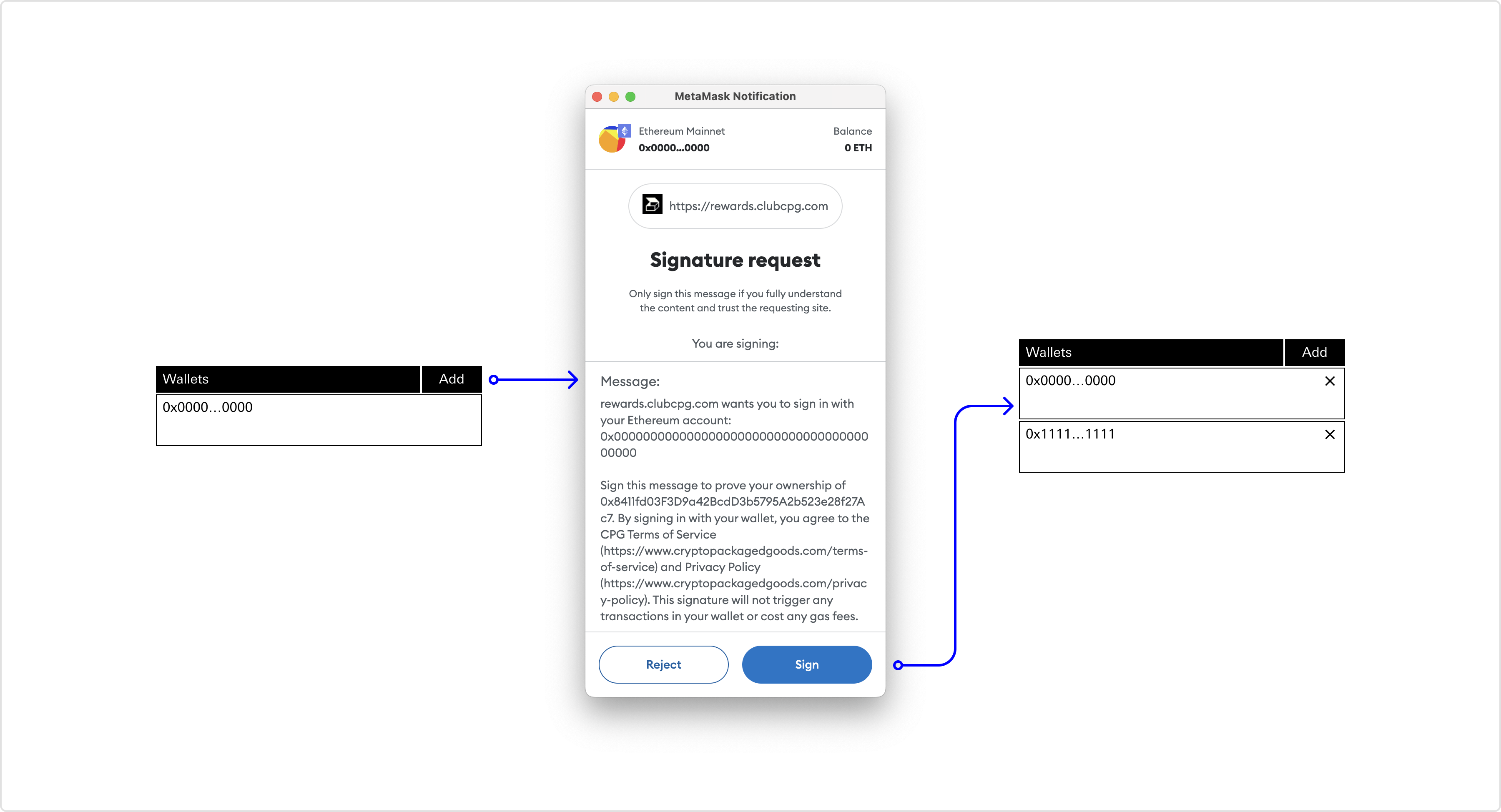The height and width of the screenshot is (812, 1501).
Task: Remove 0x1111...1111 wallet entry
Action: pos(1329,433)
